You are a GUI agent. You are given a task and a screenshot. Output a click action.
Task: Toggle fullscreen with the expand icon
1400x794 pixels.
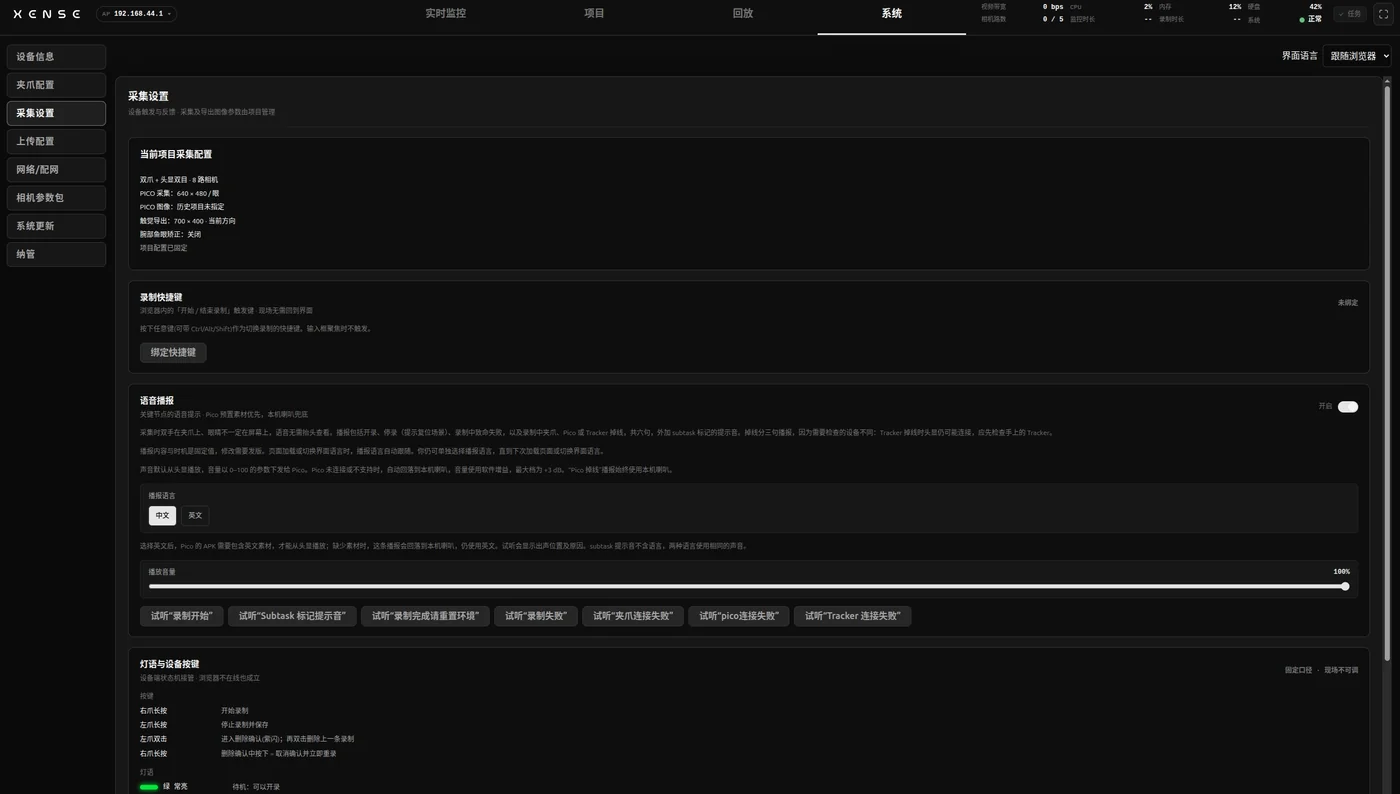1384,14
